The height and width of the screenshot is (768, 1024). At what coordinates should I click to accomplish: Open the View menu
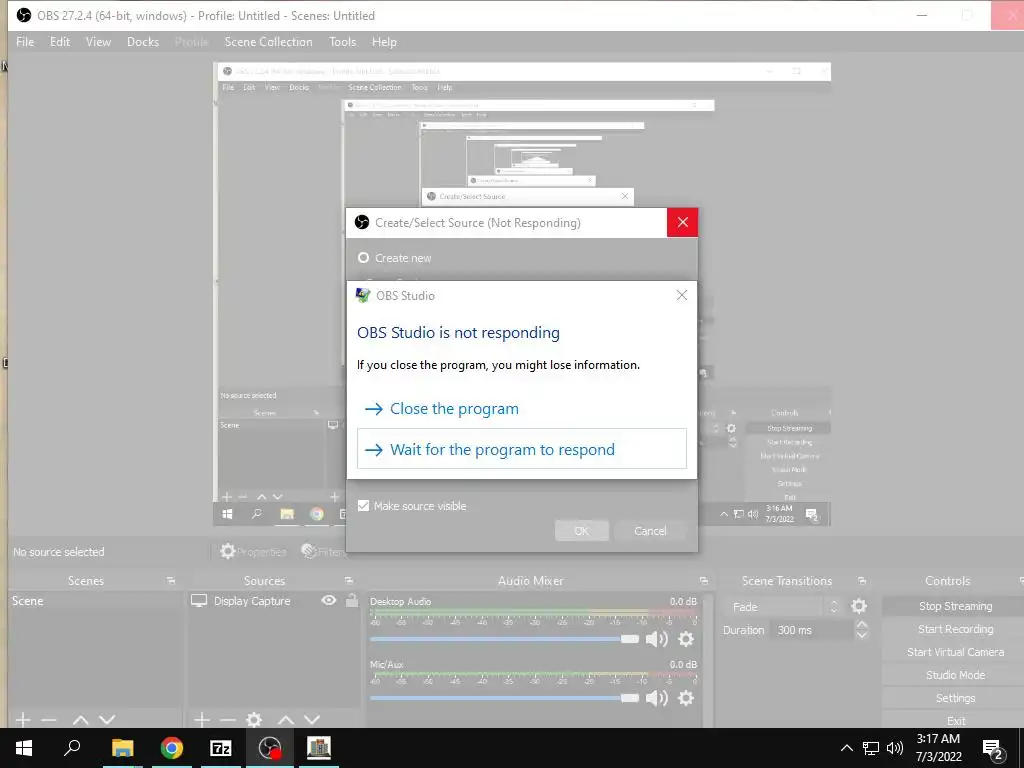[x=98, y=42]
